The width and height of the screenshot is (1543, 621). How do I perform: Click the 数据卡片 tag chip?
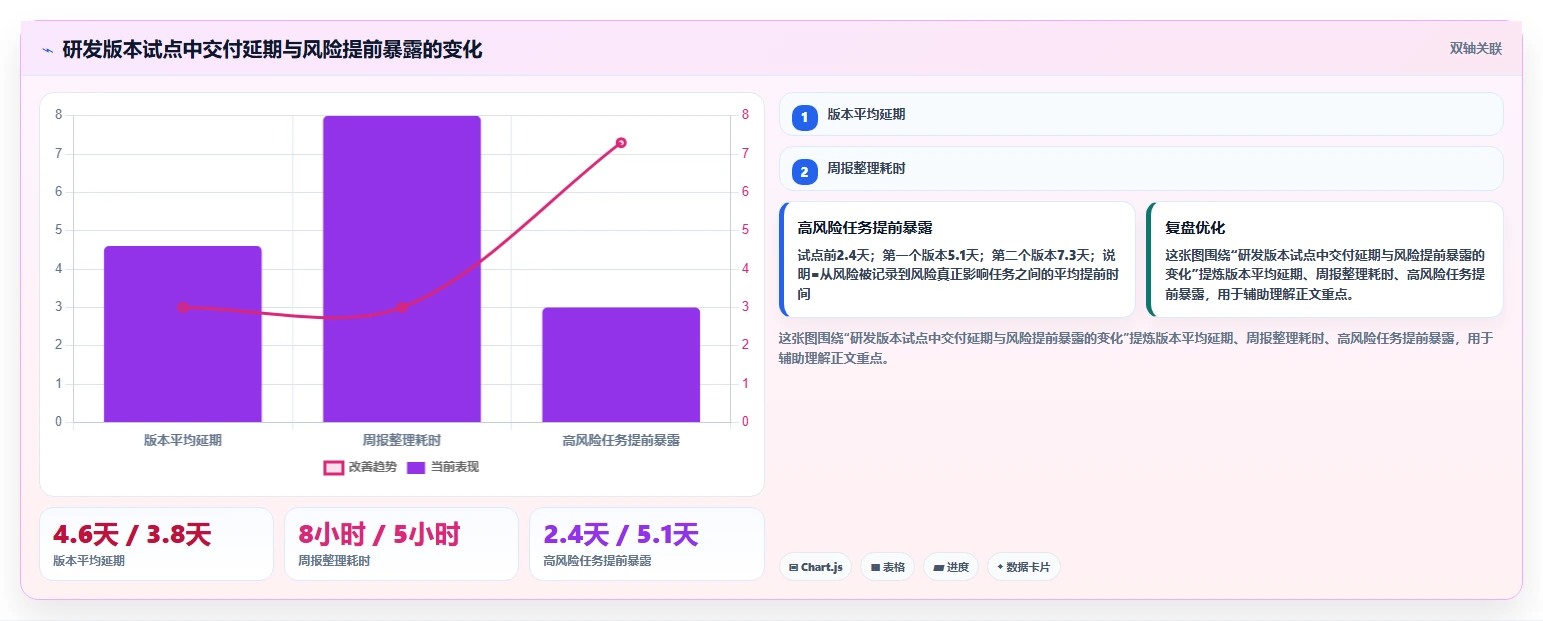point(1024,567)
